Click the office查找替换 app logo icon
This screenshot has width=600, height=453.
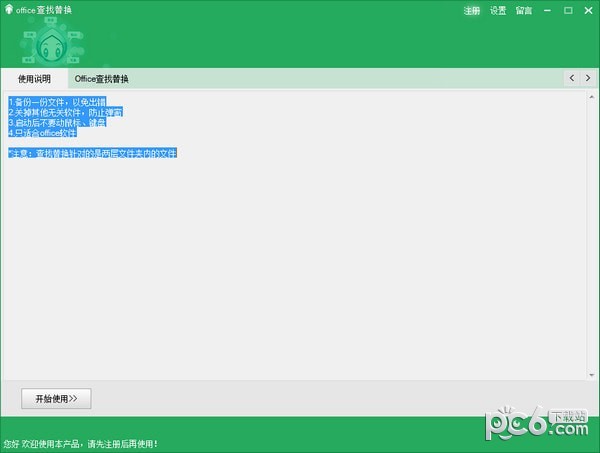tap(8, 9)
